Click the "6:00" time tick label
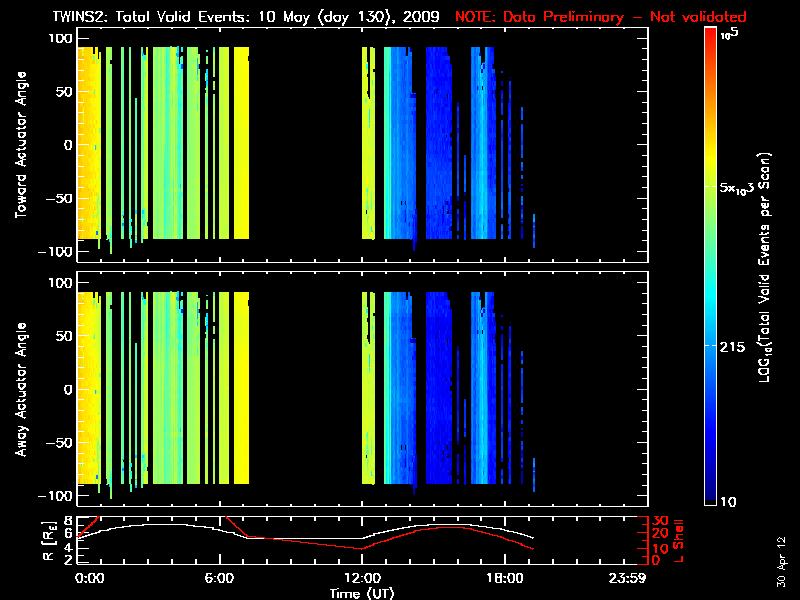Viewport: 800px width, 600px height. click(x=219, y=578)
